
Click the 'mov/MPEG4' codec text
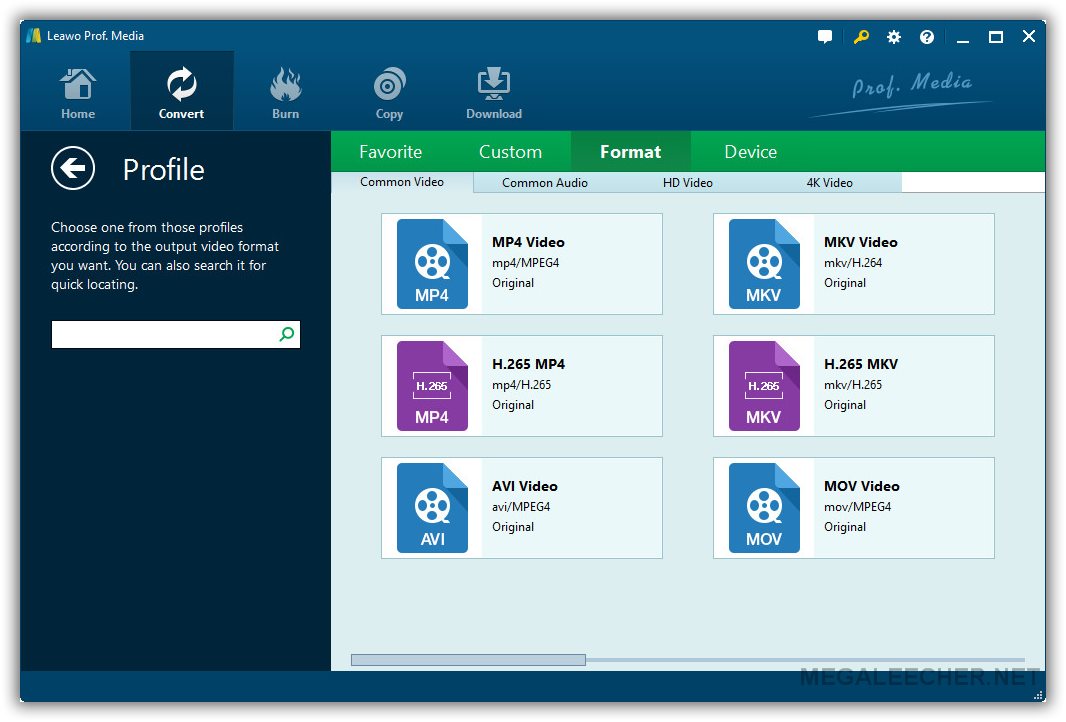[857, 507]
